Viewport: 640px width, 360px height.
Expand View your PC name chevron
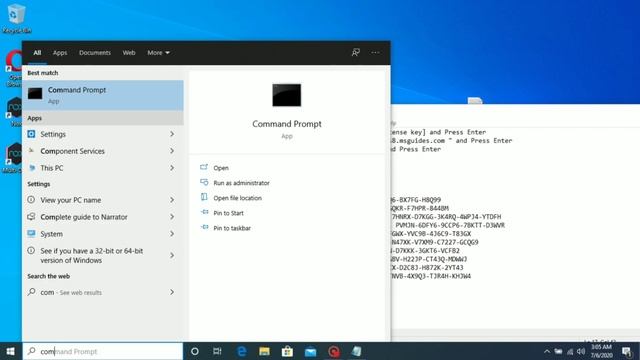[172, 200]
